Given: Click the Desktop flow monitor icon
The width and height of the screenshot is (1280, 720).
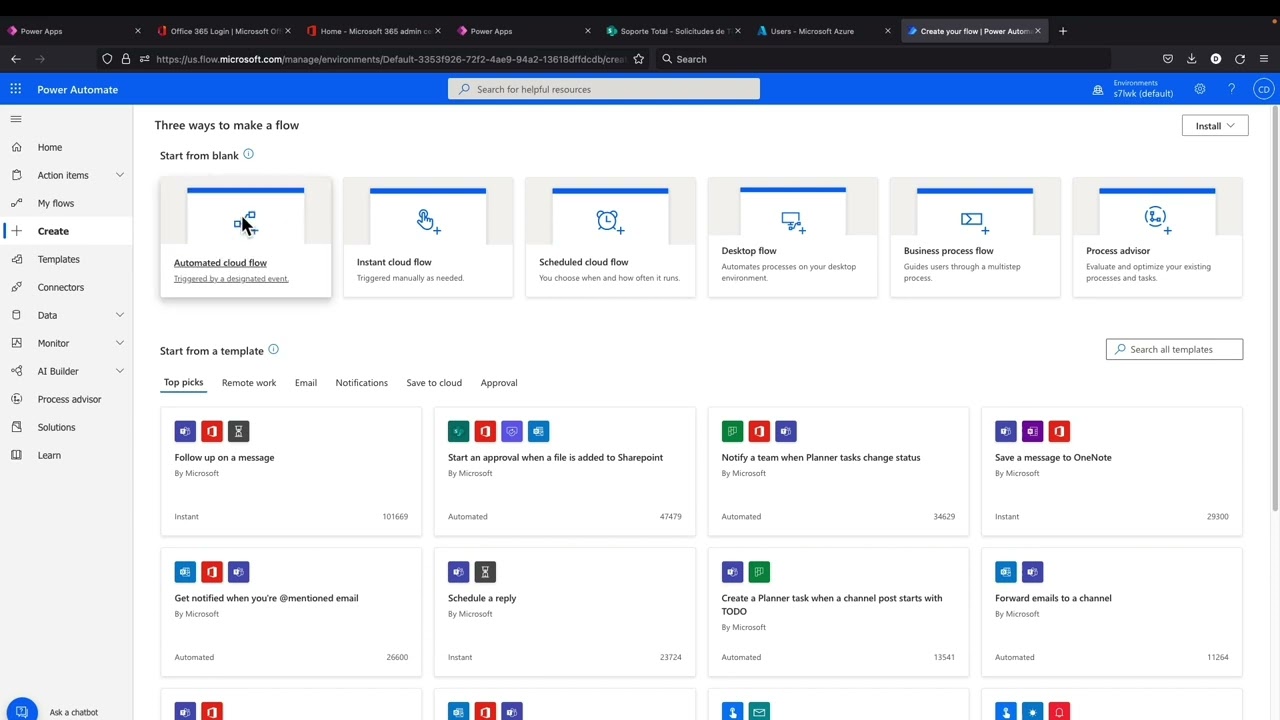Looking at the screenshot, I should (793, 220).
